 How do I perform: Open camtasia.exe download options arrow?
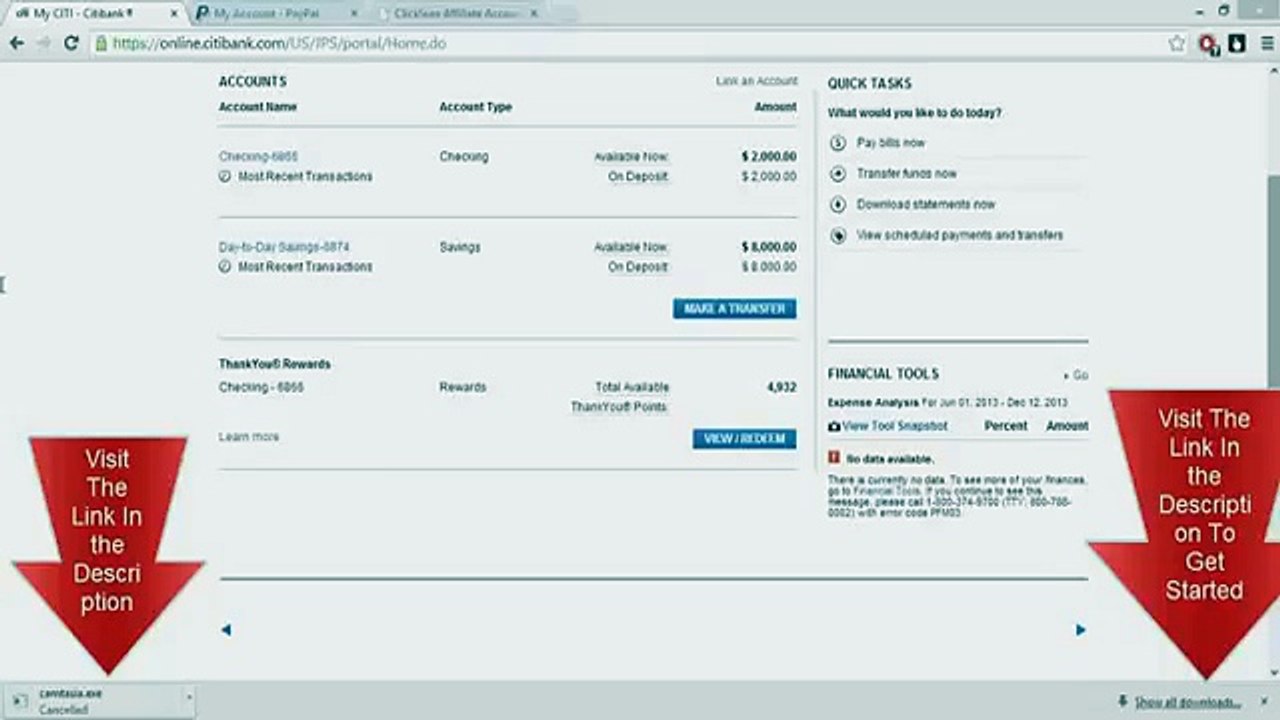(x=188, y=697)
